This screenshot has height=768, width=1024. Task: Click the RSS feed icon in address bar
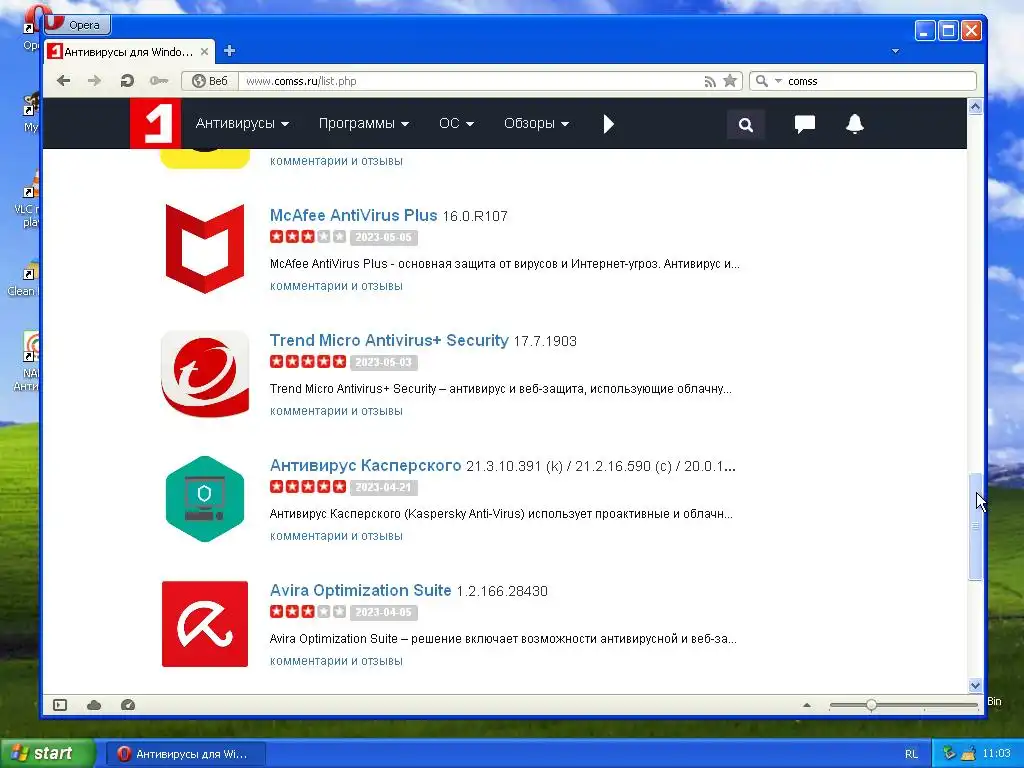tap(710, 81)
